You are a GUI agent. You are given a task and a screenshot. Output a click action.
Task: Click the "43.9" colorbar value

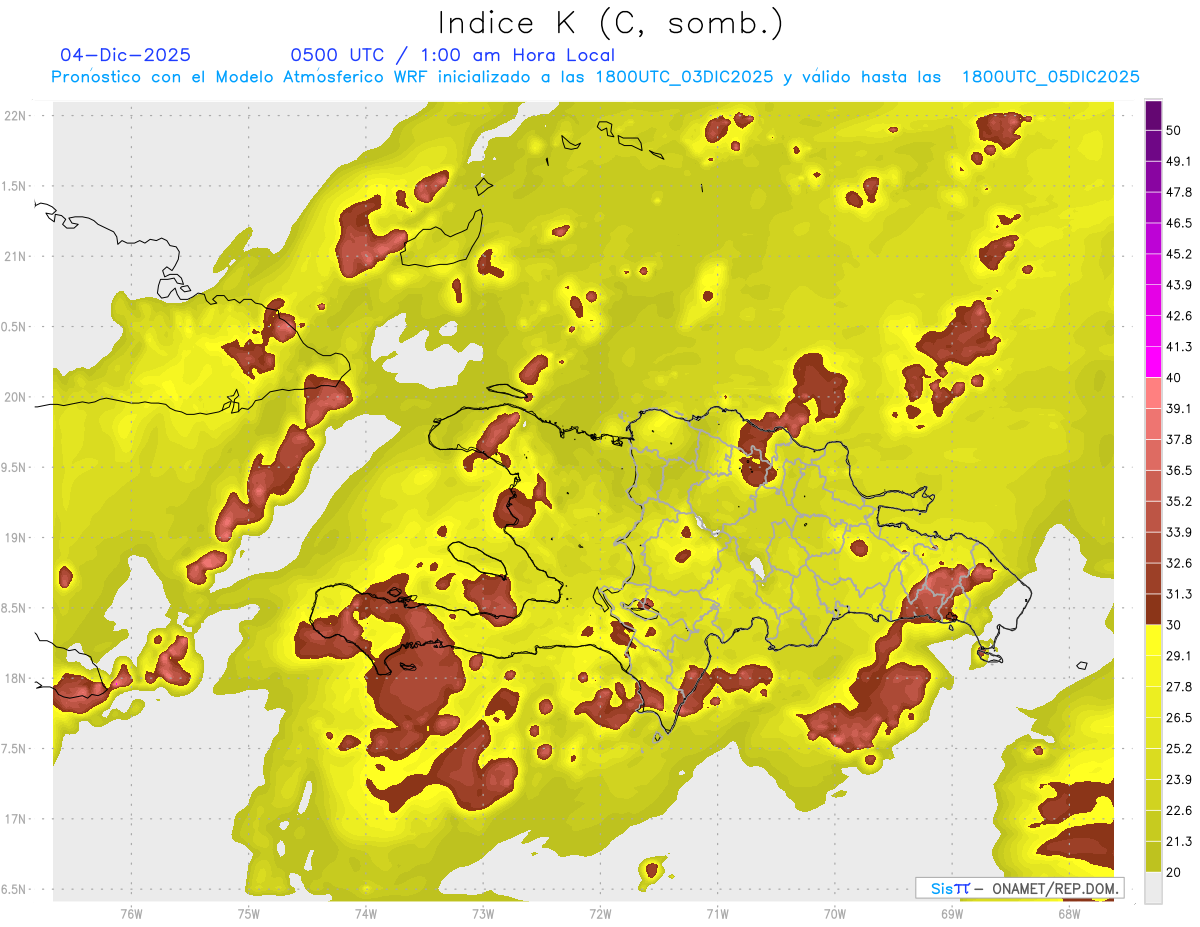1179,285
